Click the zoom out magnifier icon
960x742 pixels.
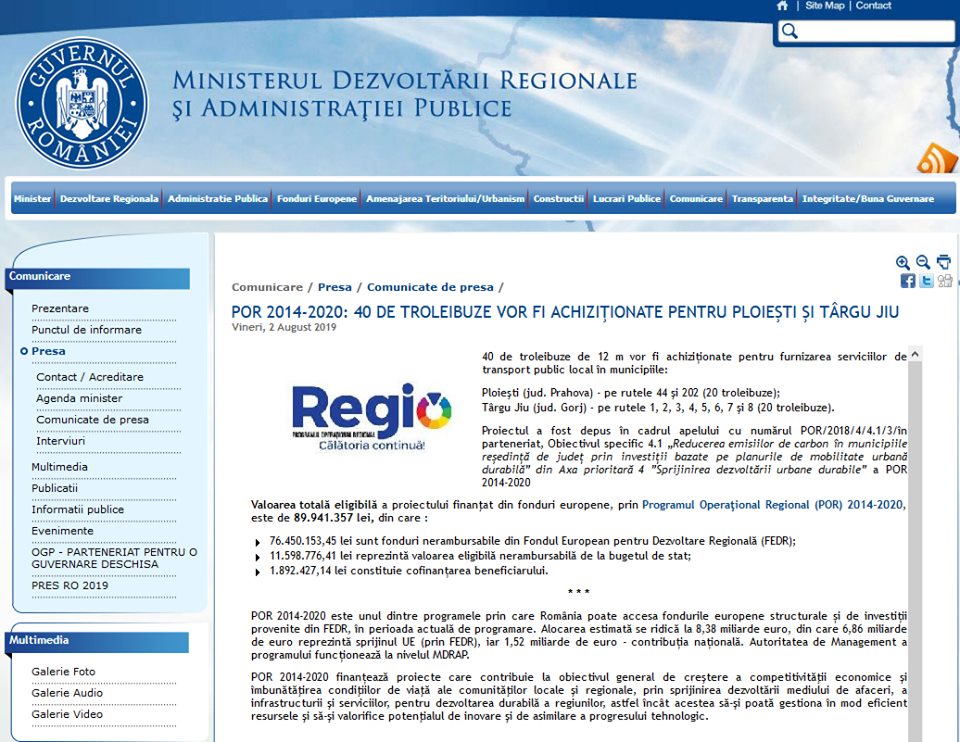[x=923, y=262]
